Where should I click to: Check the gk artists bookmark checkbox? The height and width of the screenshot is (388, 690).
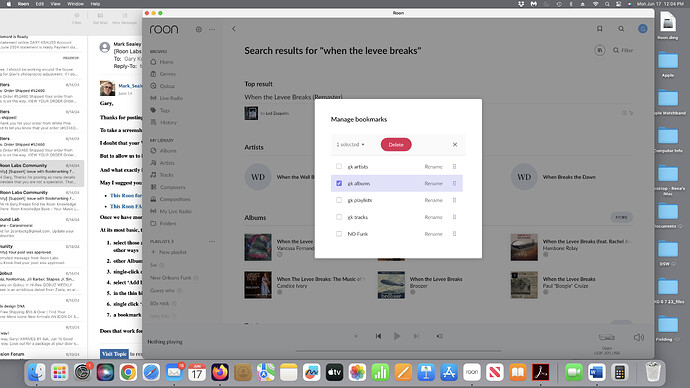pyautogui.click(x=339, y=167)
